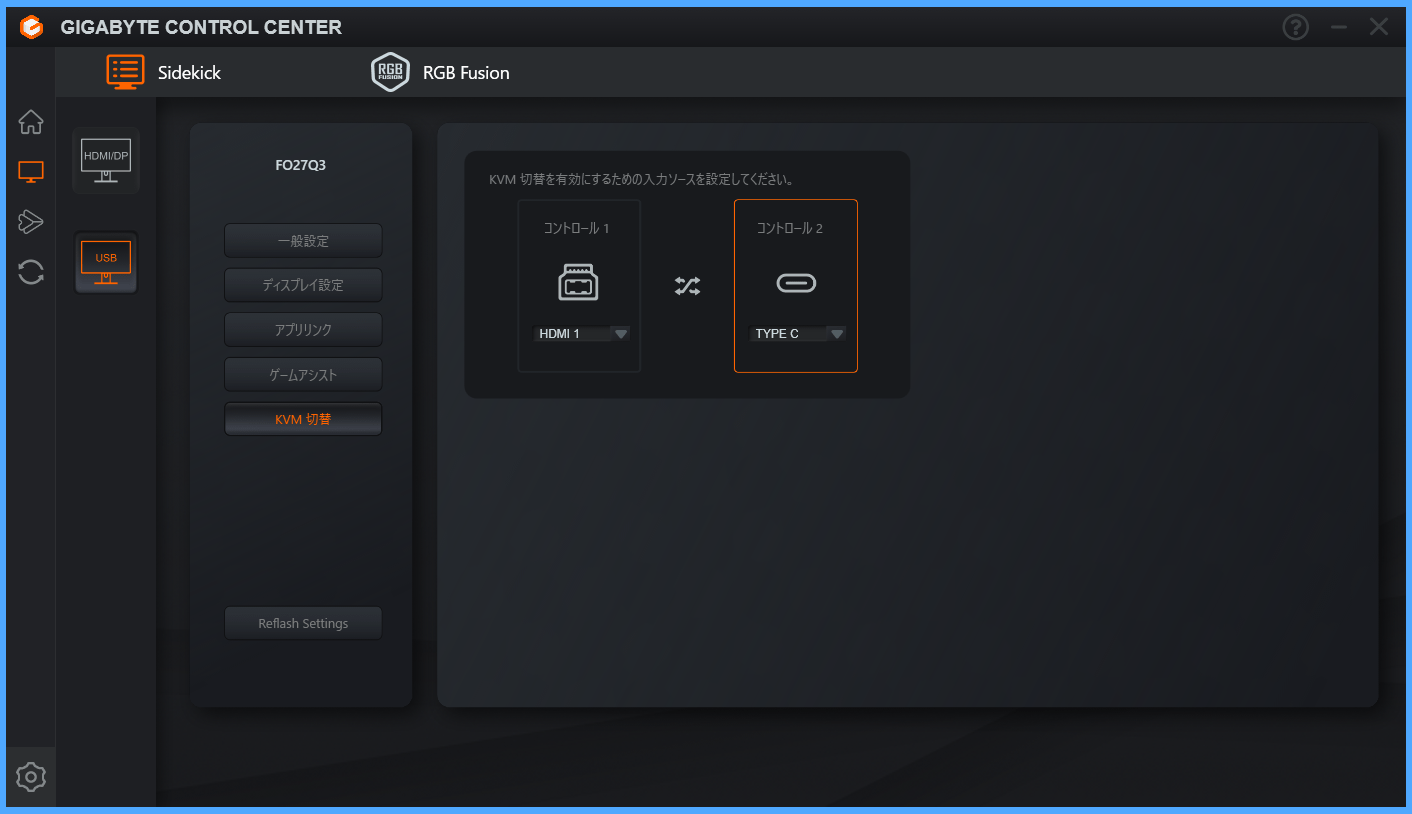Open 一般設定 settings
The image size is (1412, 814).
(303, 241)
